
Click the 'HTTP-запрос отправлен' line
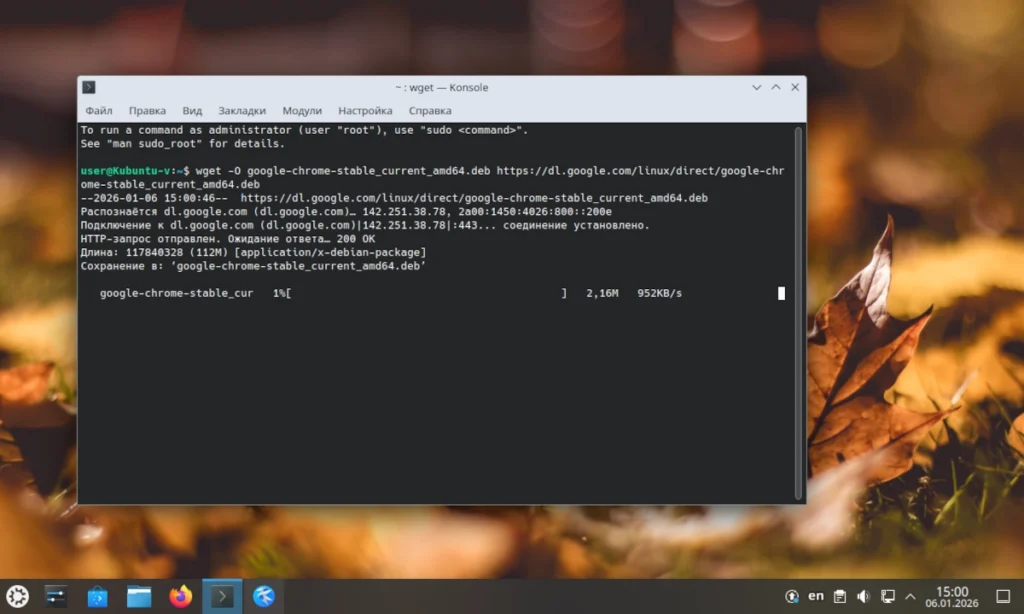point(228,238)
